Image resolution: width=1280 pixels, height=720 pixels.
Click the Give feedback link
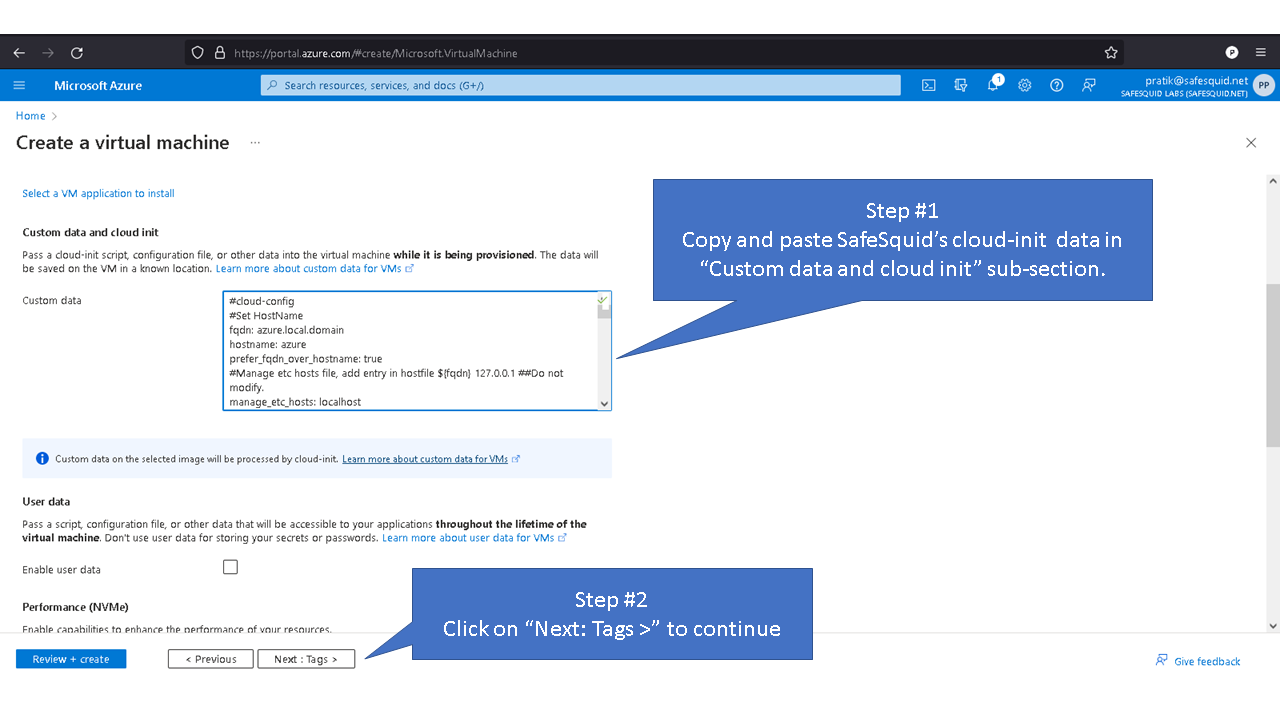(x=1198, y=661)
